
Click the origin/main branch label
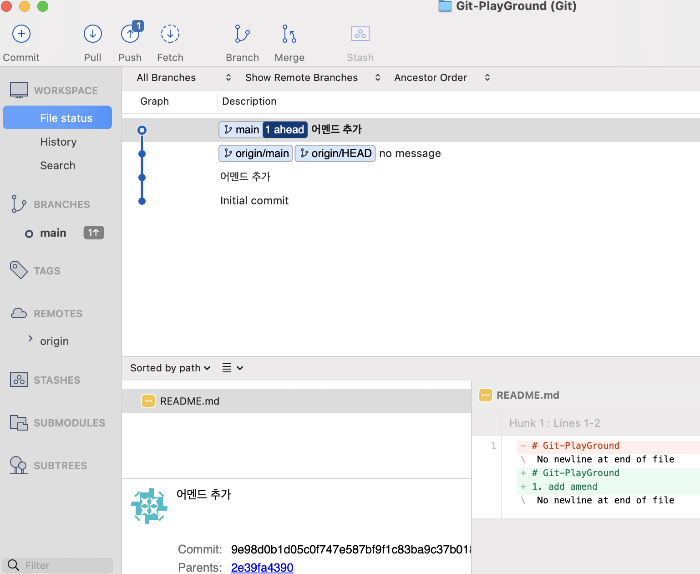pyautogui.click(x=256, y=154)
